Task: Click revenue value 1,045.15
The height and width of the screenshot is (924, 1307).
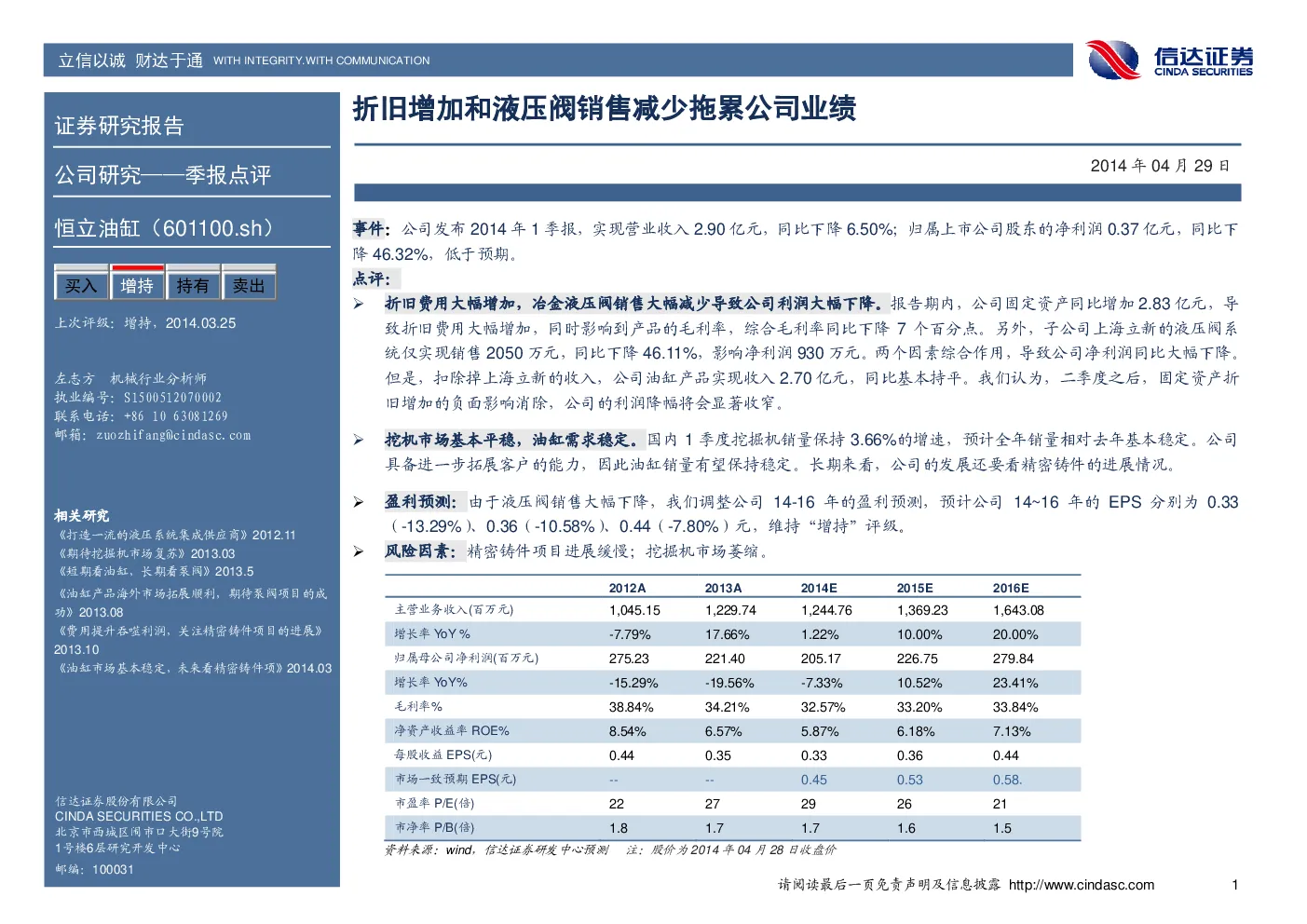Action: click(x=634, y=610)
